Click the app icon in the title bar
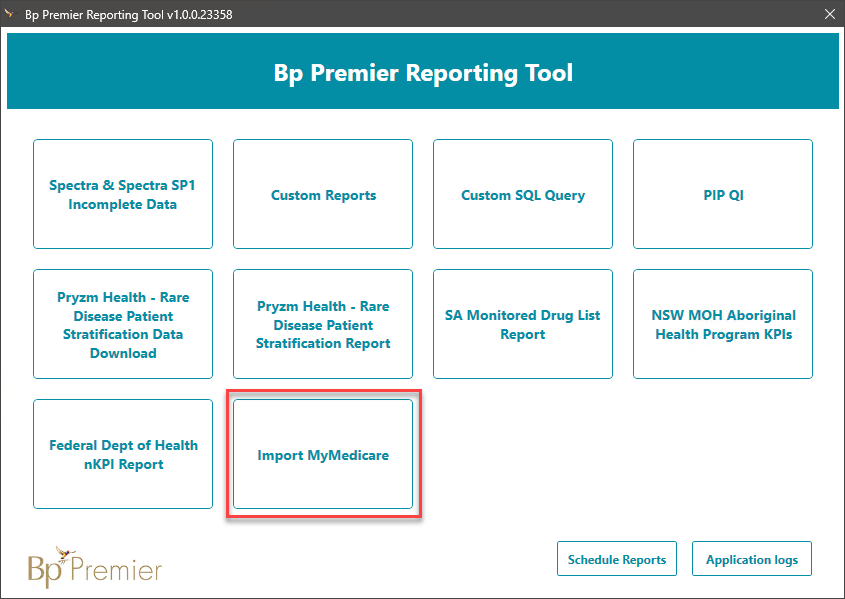Image resolution: width=845 pixels, height=599 pixels. click(x=10, y=13)
